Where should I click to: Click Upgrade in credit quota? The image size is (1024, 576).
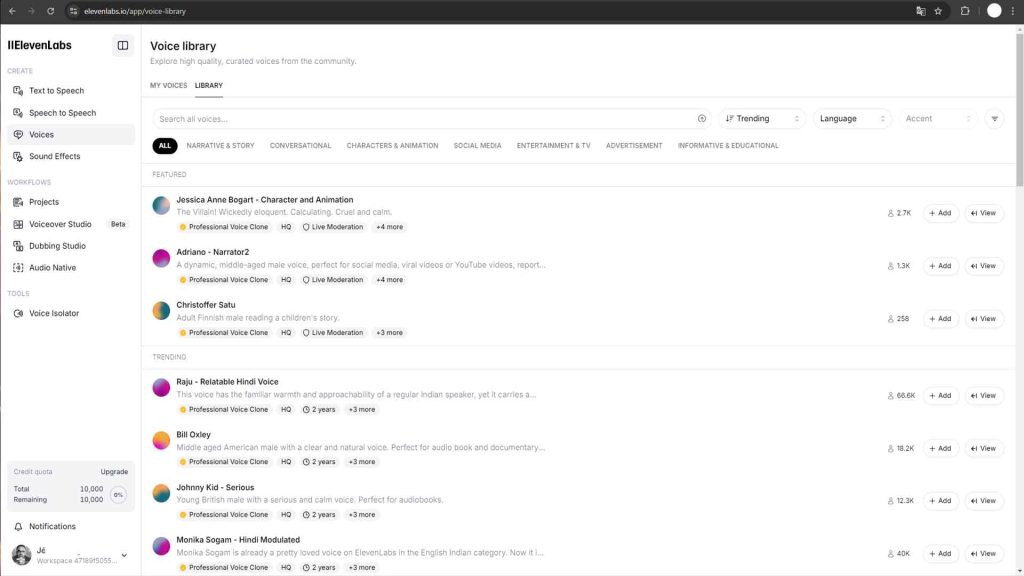[114, 472]
